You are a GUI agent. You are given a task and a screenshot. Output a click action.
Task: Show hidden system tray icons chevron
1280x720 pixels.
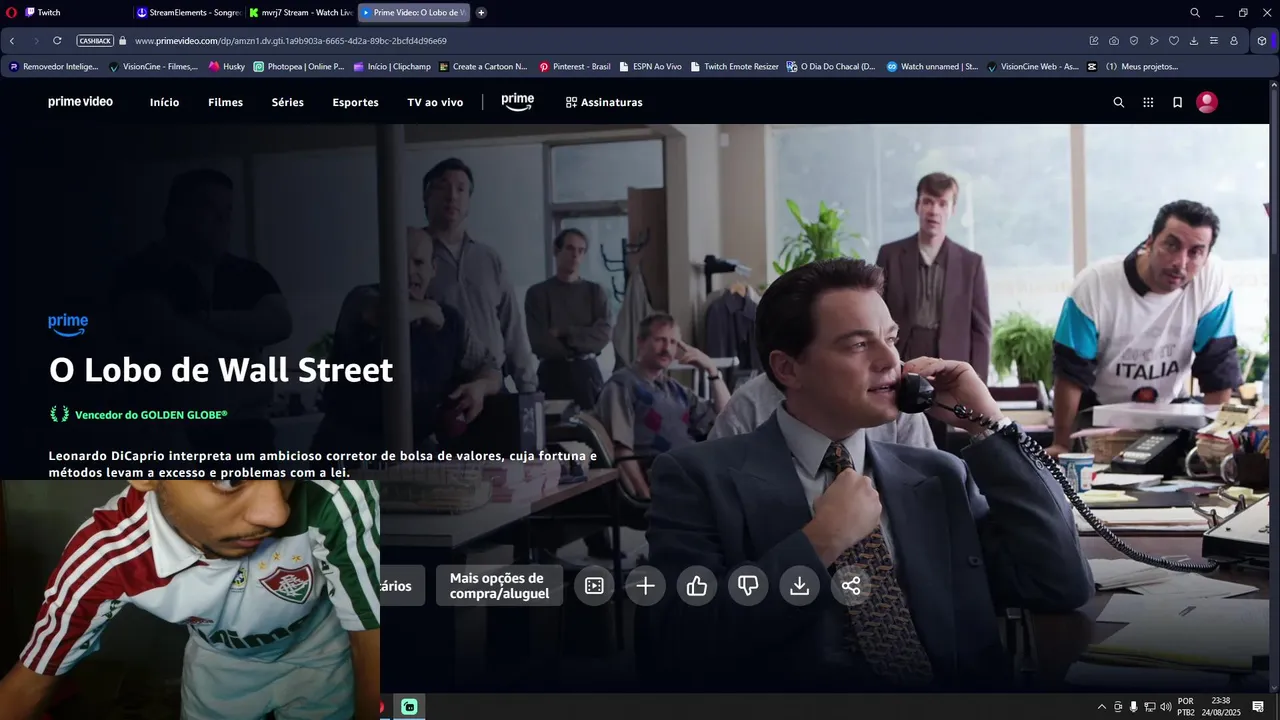point(1102,707)
